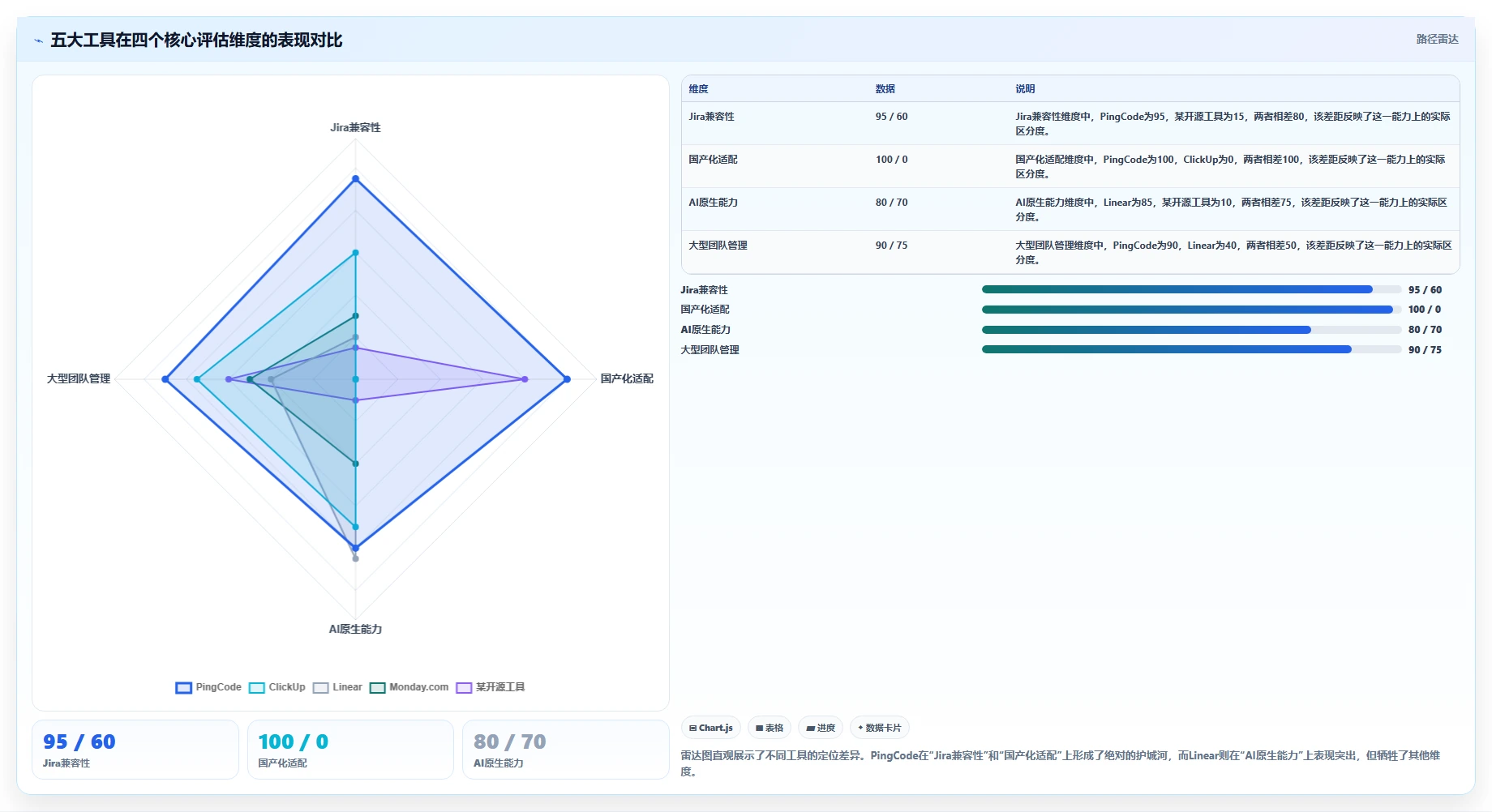Select the 表格 tag
The image size is (1492, 812).
coord(770,728)
